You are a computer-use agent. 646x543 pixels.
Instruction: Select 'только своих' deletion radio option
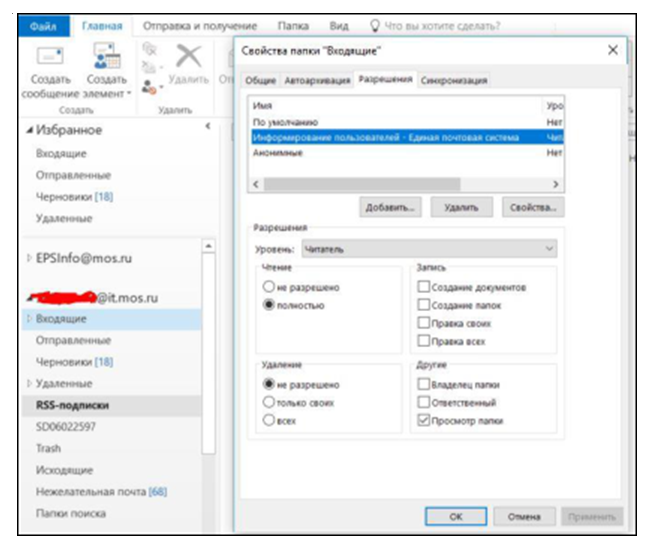pyautogui.click(x=268, y=402)
